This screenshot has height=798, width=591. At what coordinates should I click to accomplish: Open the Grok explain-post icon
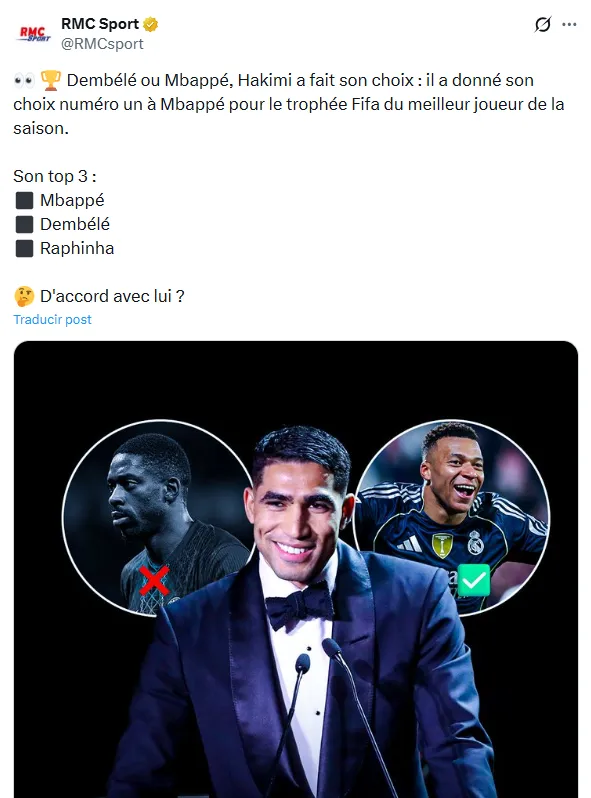coord(543,24)
